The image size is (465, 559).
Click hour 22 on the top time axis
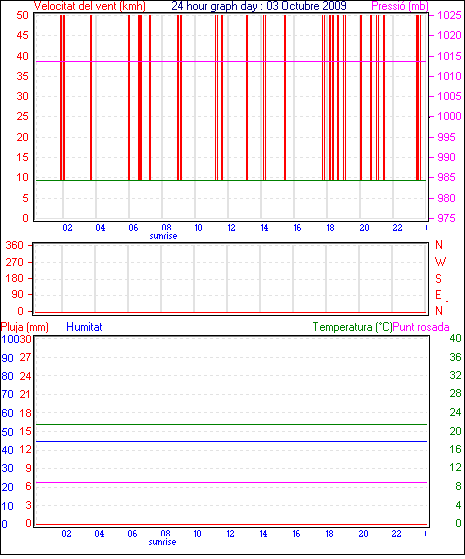tap(397, 227)
